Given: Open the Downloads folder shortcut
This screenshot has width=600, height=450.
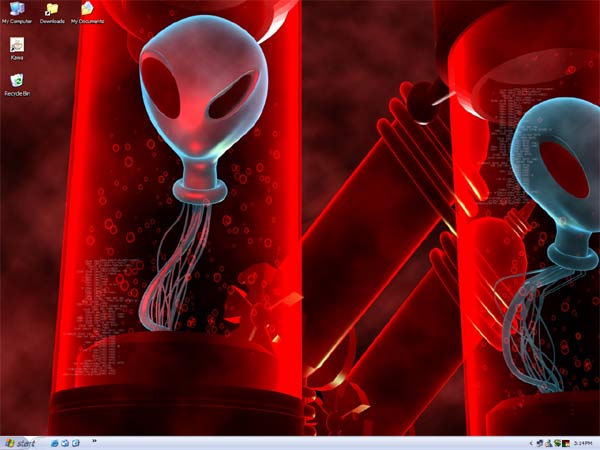Looking at the screenshot, I should point(52,13).
